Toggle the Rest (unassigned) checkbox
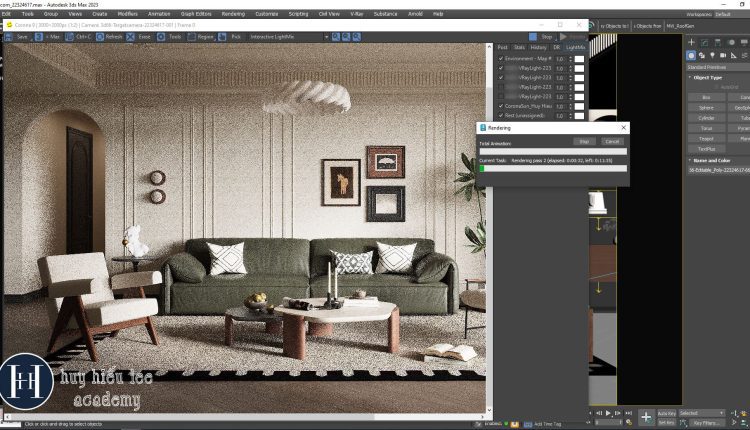750x430 pixels. click(x=501, y=116)
